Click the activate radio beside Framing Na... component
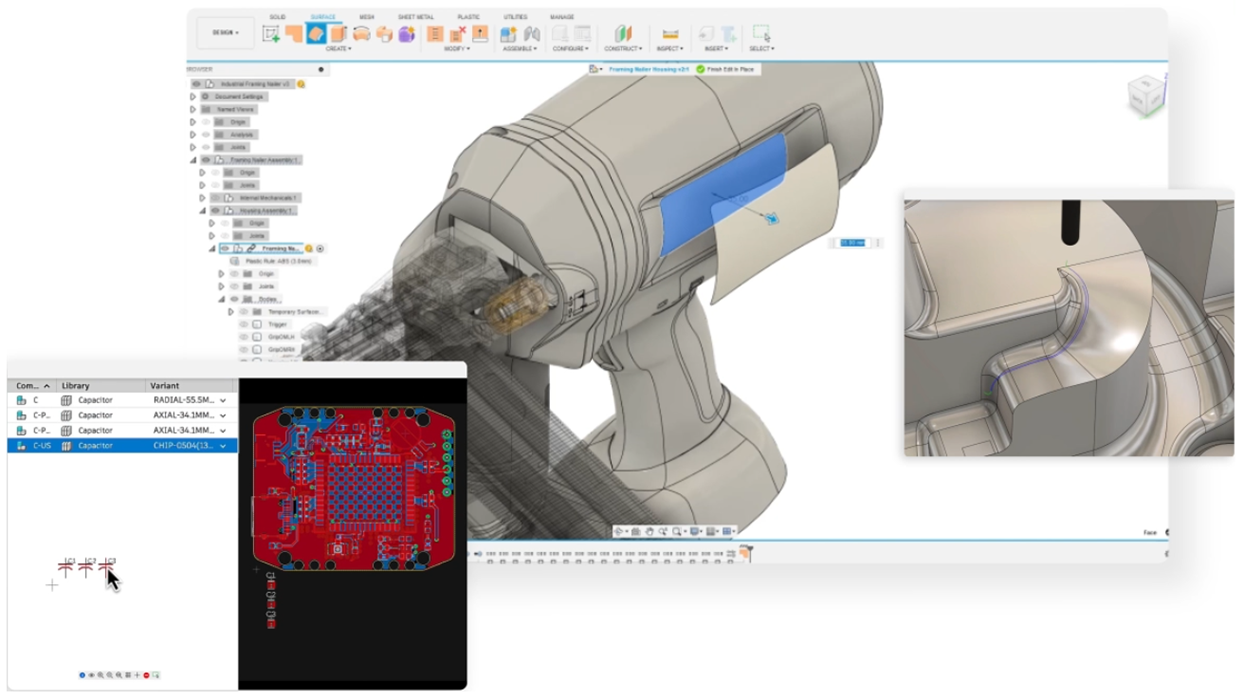Viewport: 1244px width, 700px height. pos(320,248)
